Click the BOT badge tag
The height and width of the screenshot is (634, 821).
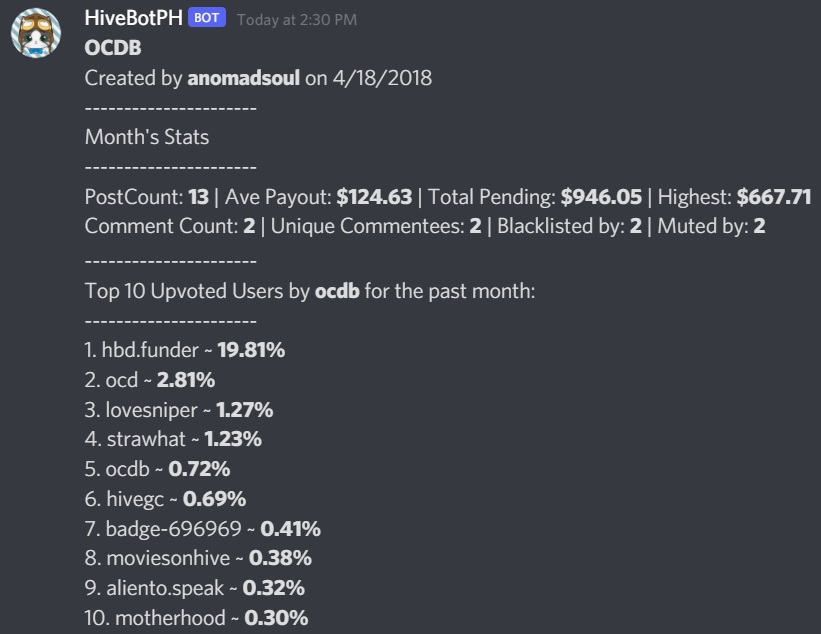coord(207,17)
